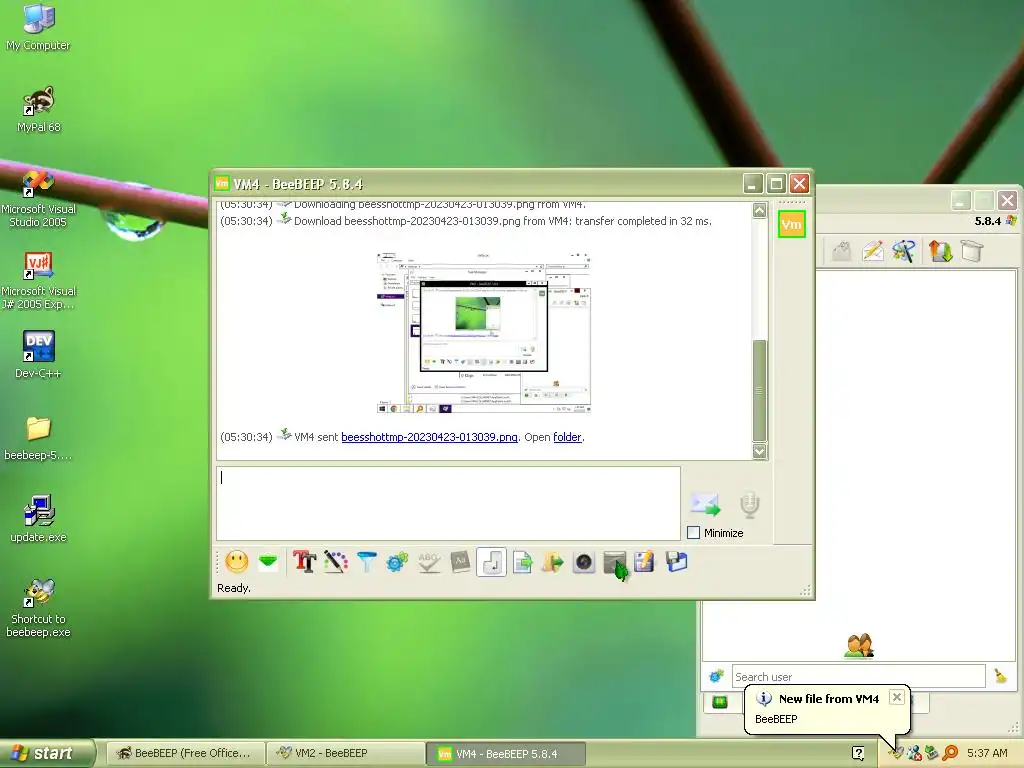This screenshot has height=768, width=1024.
Task: Click the grey window capture icon
Action: pyautogui.click(x=615, y=563)
